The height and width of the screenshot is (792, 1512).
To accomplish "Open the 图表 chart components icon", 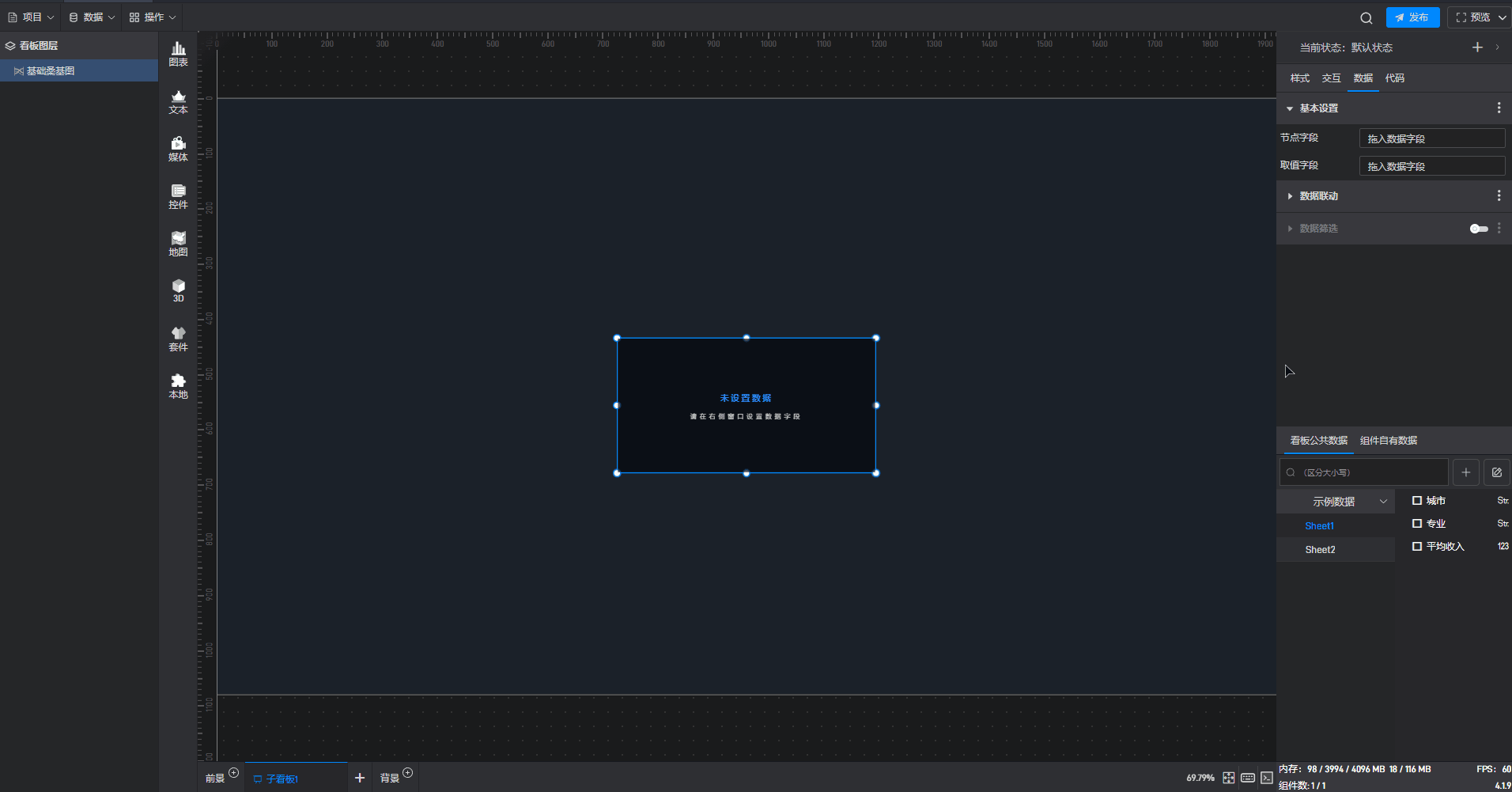I will 178,54.
